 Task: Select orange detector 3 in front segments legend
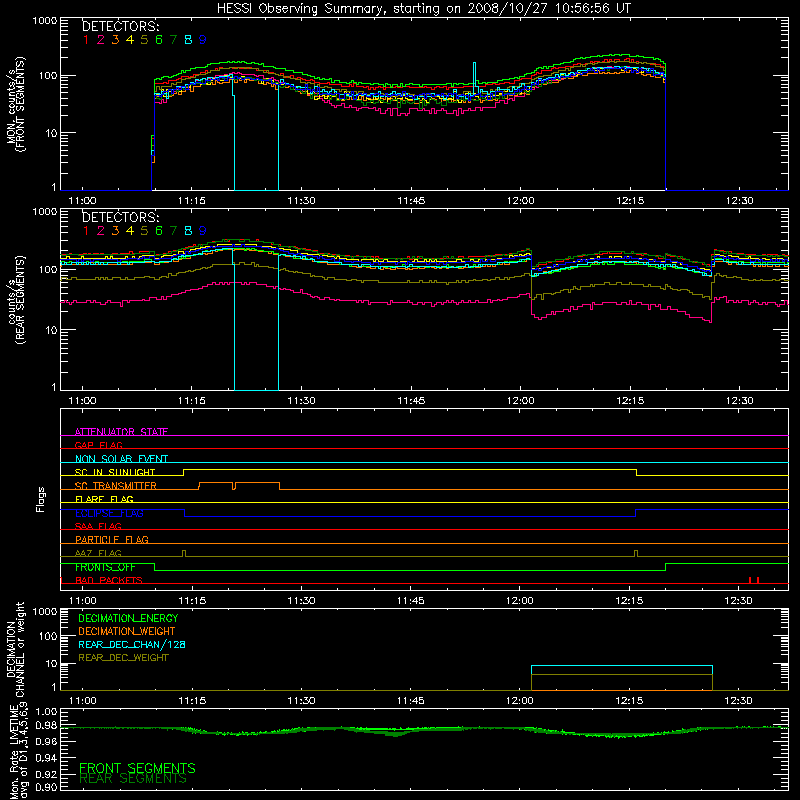115,40
